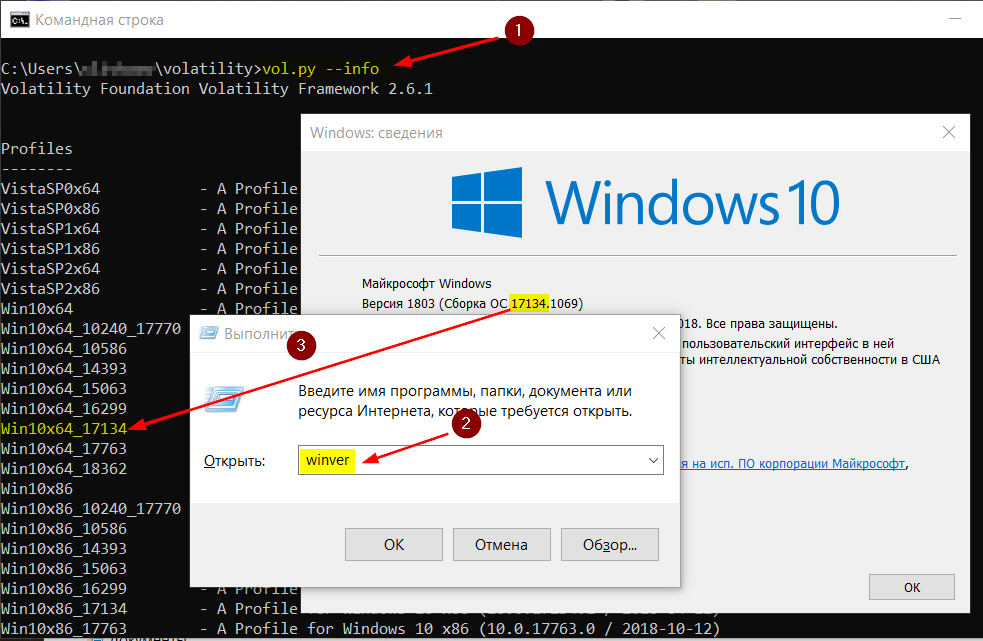Click "Все права защищены." text in winver
983x641 pixels.
point(772,324)
